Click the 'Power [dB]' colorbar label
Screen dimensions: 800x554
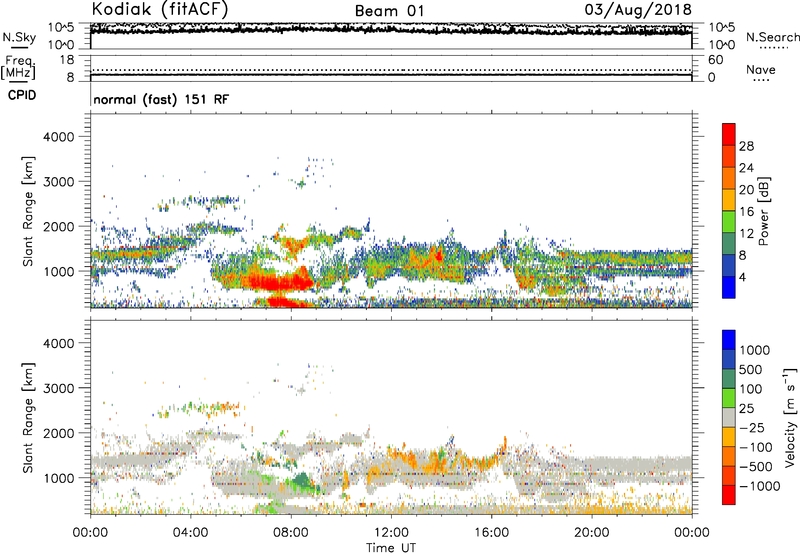pyautogui.click(x=763, y=211)
